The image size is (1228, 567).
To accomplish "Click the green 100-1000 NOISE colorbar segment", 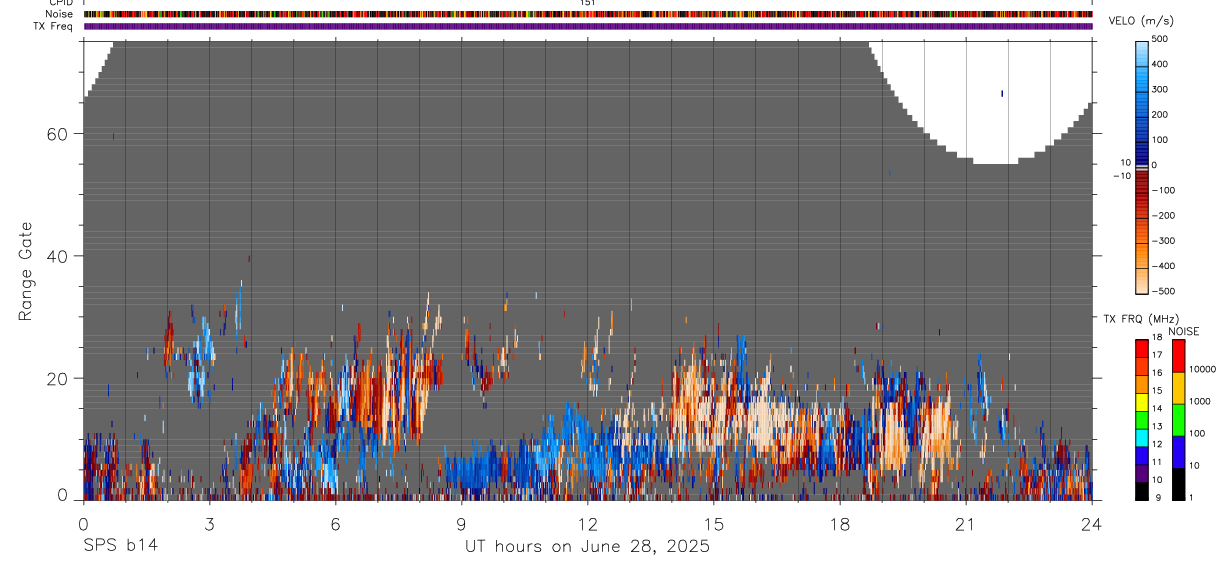I will [1178, 420].
